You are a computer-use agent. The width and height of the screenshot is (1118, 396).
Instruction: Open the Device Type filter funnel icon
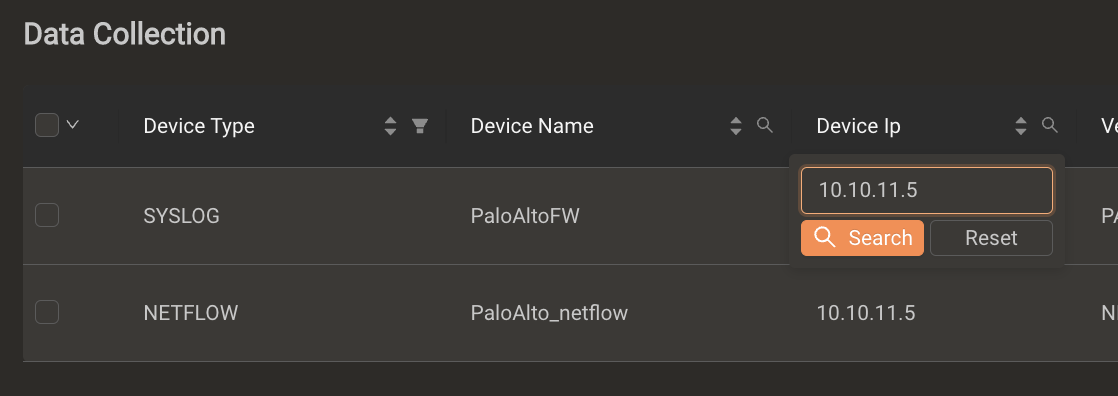(420, 126)
